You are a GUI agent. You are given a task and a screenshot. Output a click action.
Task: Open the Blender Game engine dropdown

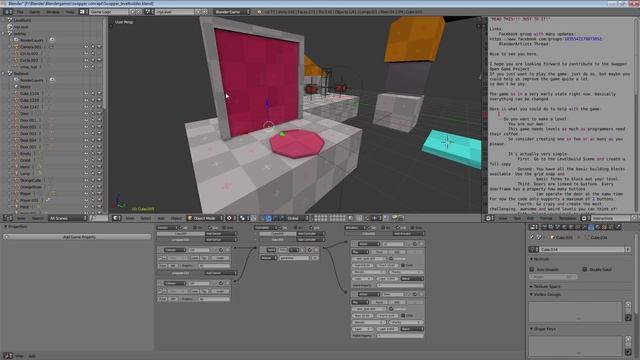pos(231,12)
